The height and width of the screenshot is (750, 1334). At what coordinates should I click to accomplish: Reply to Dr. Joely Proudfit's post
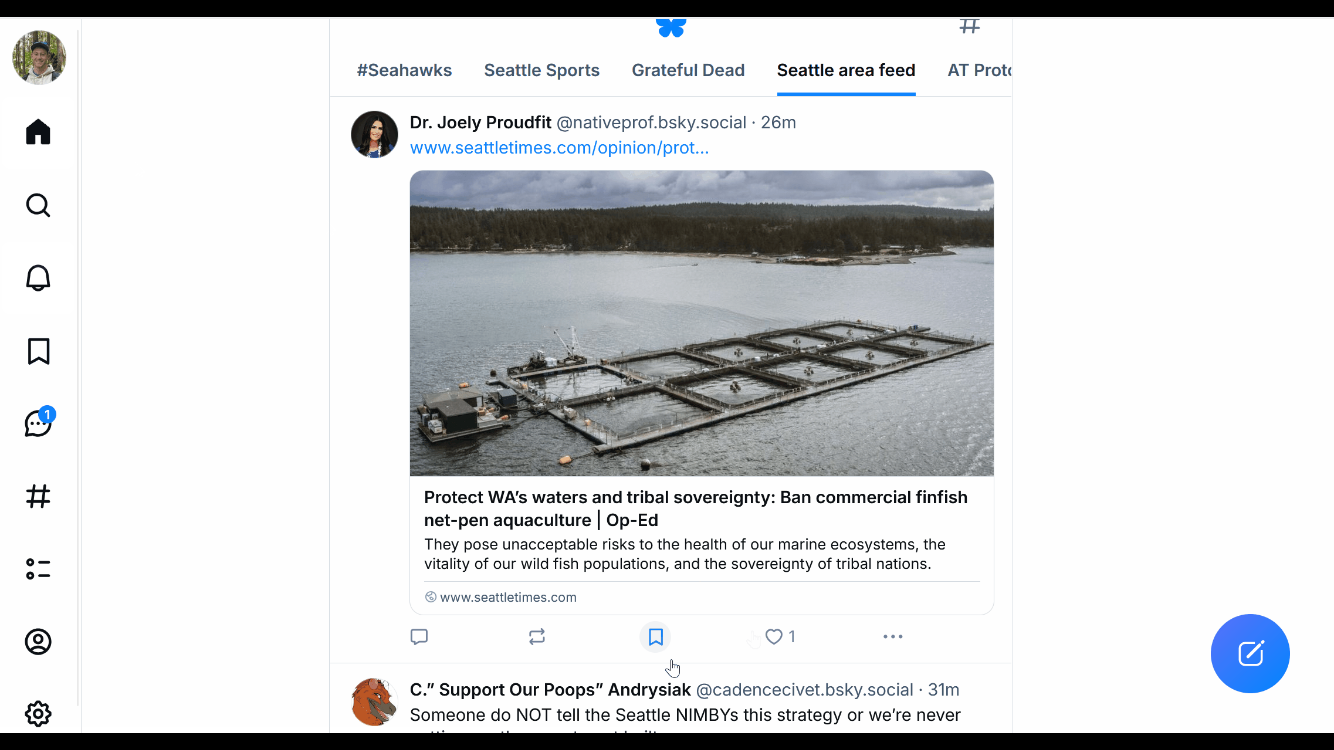coord(419,636)
